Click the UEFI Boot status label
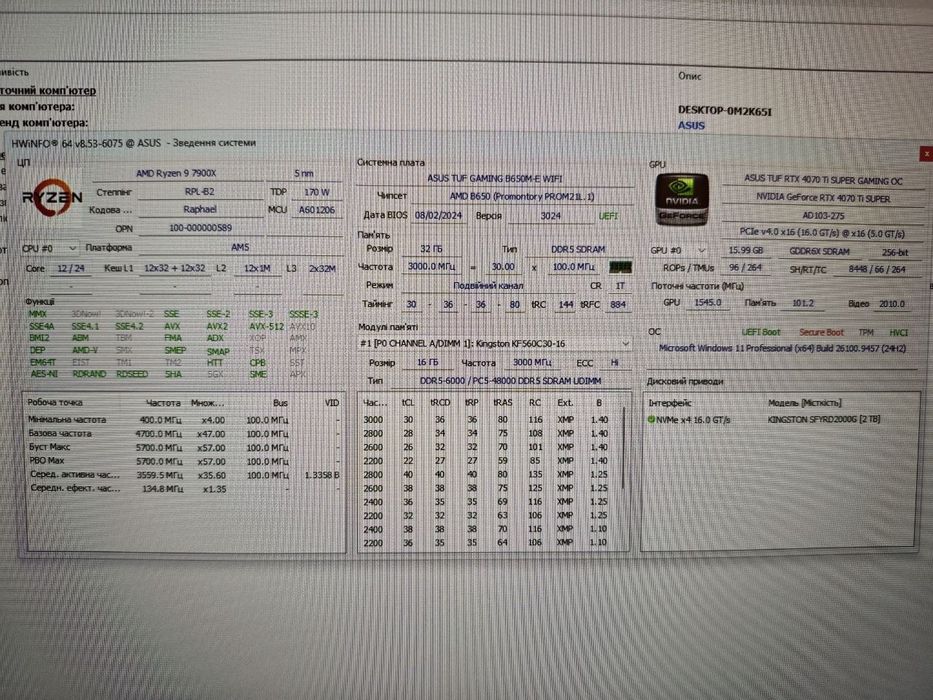This screenshot has width=933, height=700. pyautogui.click(x=761, y=332)
